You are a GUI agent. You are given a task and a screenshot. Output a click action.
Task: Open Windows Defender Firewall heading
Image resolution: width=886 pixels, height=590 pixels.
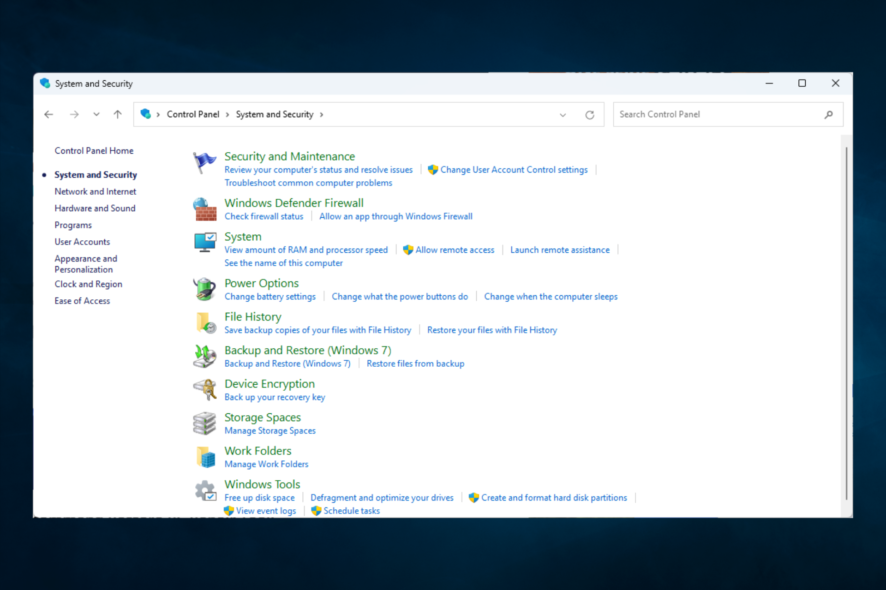coord(294,203)
